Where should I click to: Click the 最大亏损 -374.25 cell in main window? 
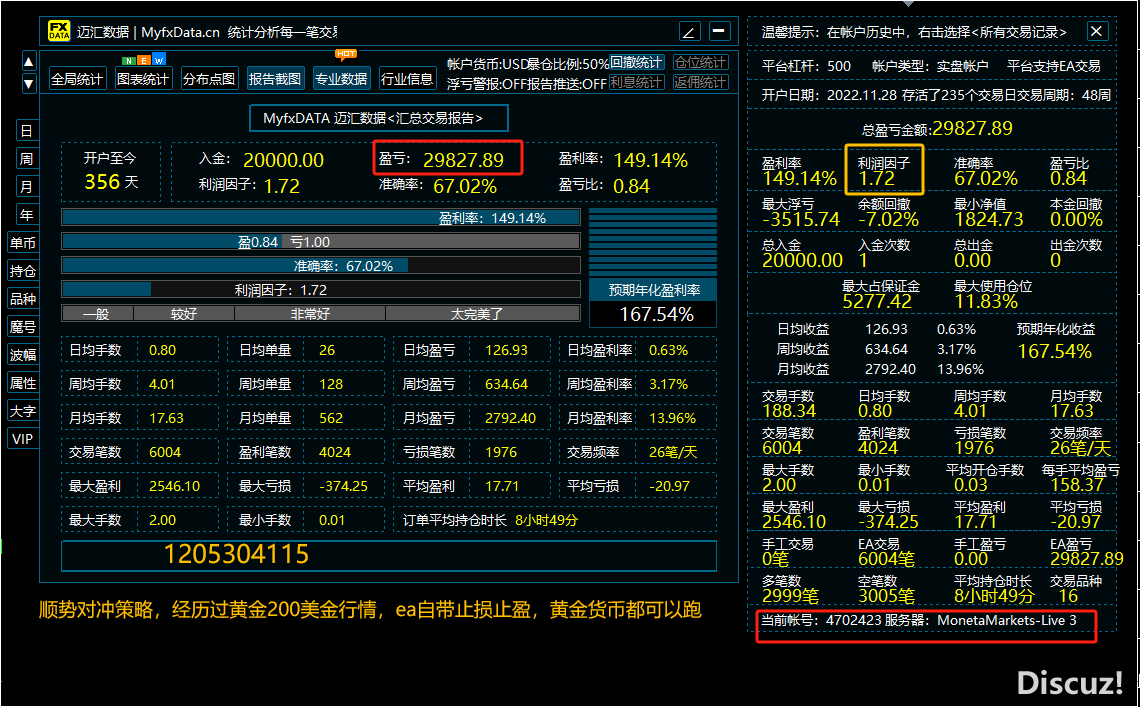click(x=306, y=486)
